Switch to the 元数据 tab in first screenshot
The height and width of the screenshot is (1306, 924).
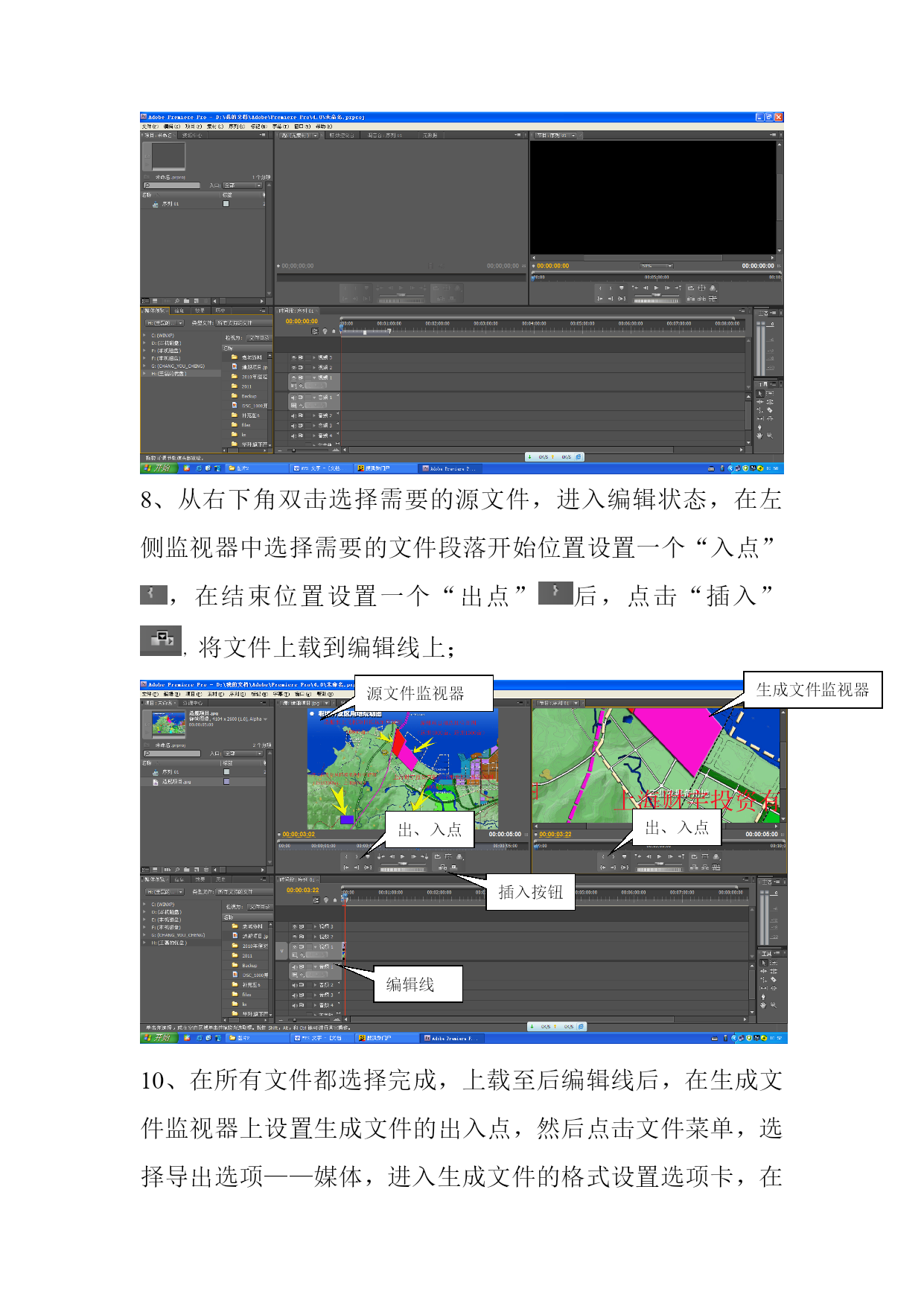coord(430,136)
